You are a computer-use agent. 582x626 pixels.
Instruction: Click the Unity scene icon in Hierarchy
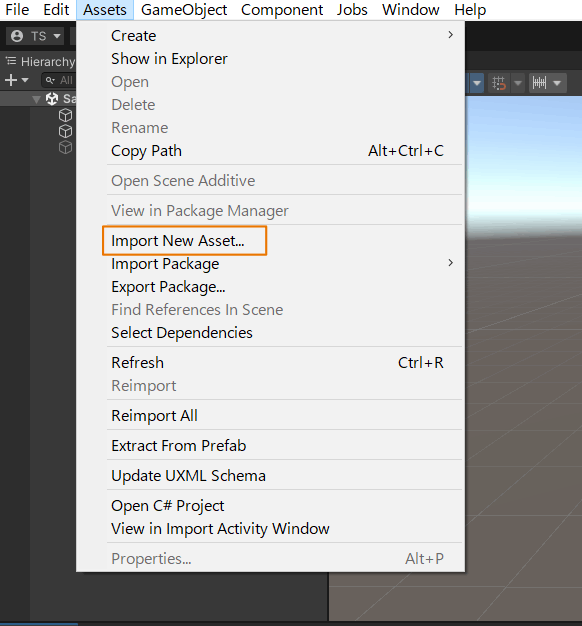click(52, 99)
